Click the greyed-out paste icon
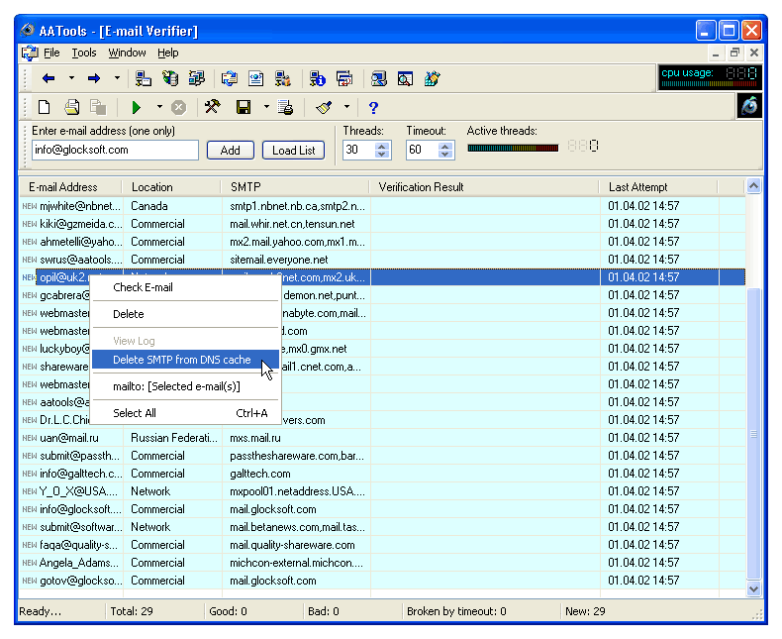Image resolution: width=782 pixels, height=639 pixels. [98, 107]
